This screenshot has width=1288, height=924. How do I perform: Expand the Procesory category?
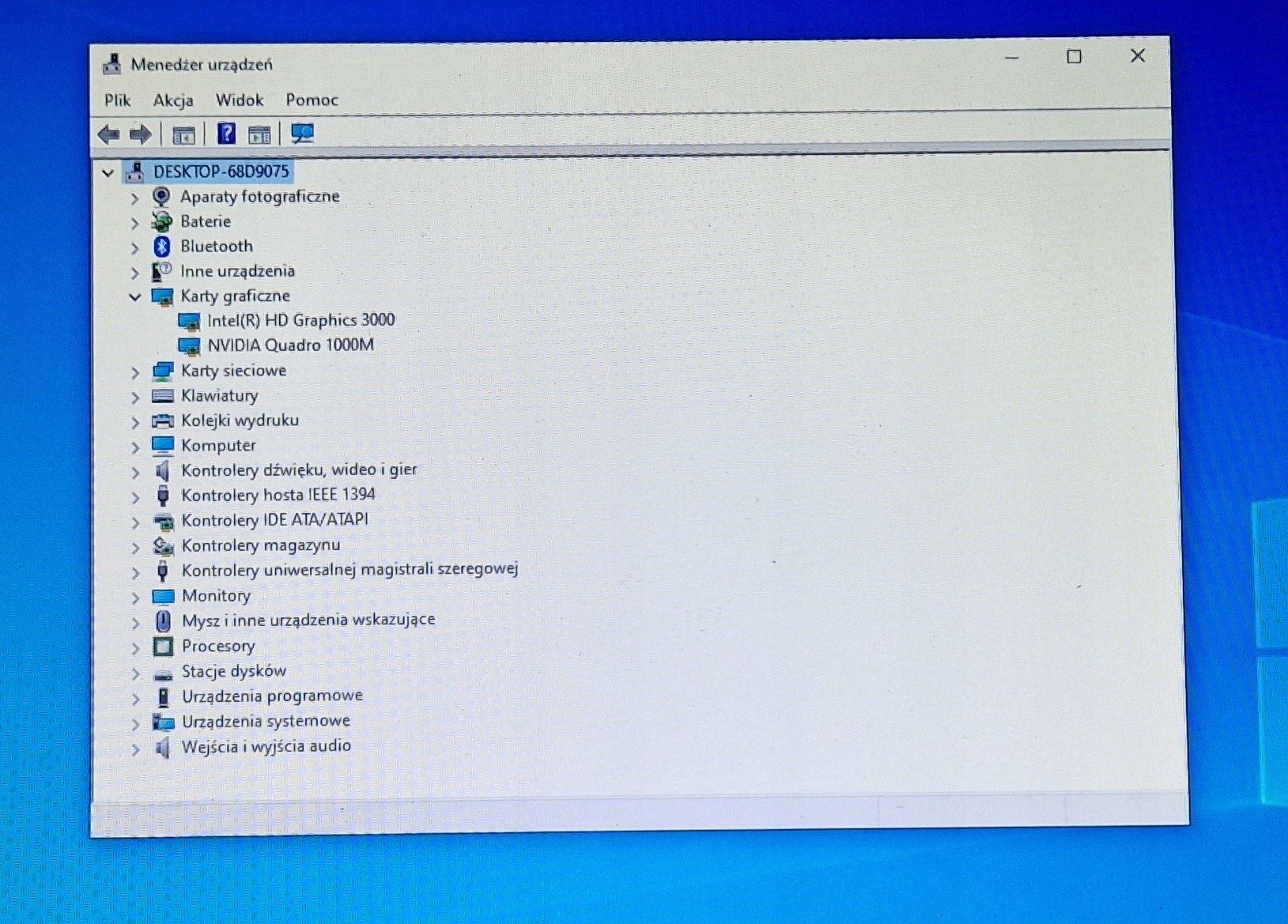136,648
